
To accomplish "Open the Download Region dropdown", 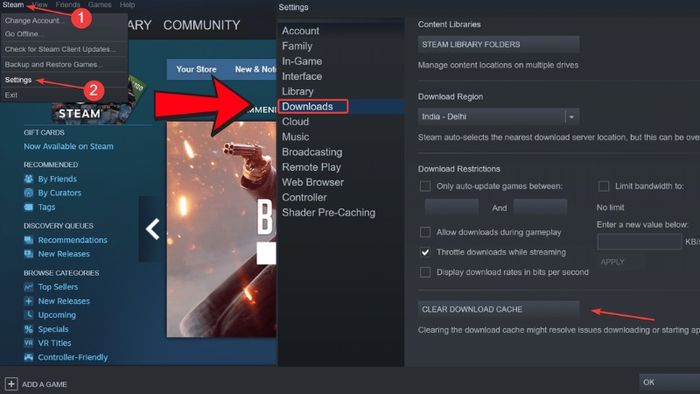I will [499, 117].
